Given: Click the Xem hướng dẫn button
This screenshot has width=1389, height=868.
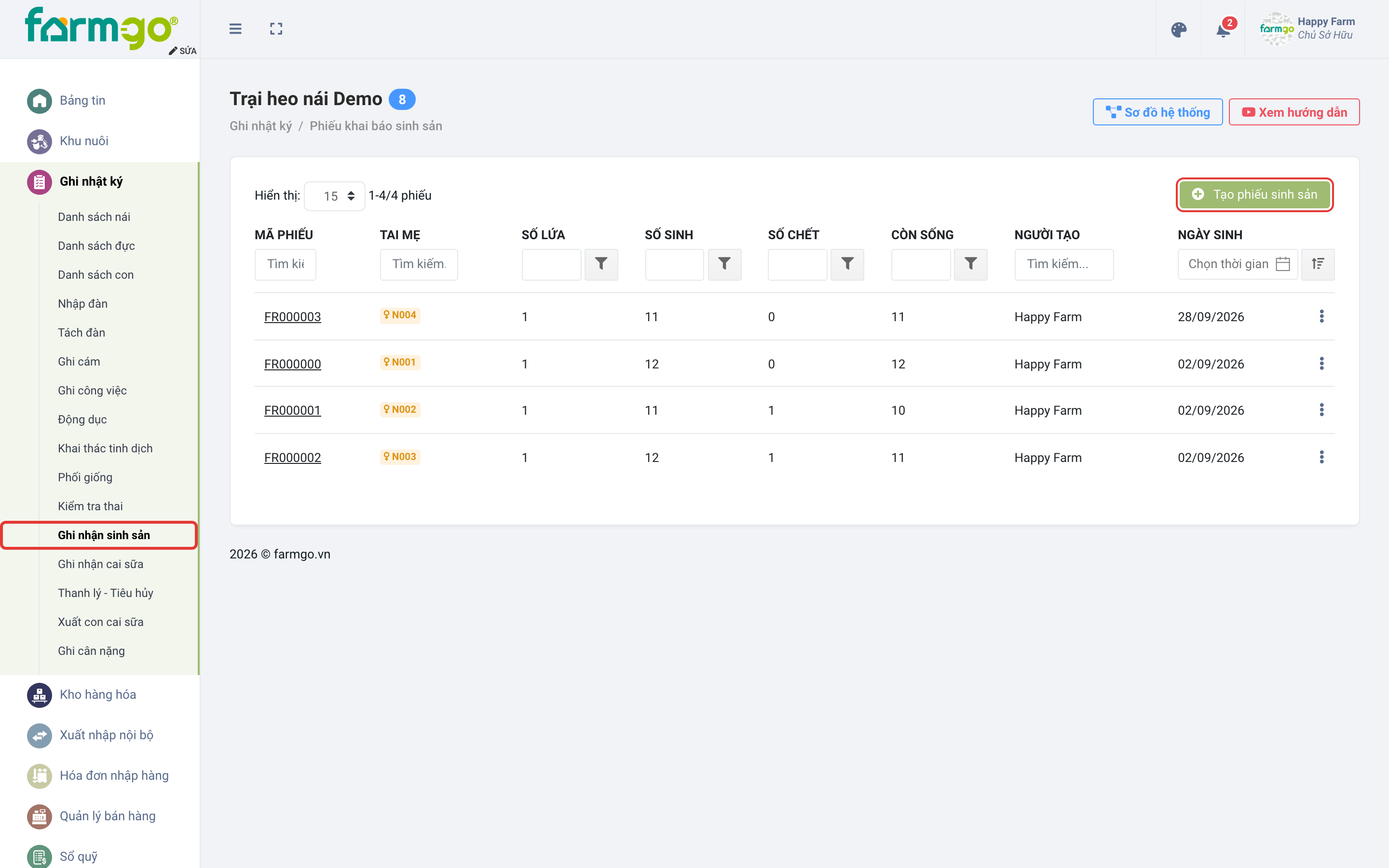Looking at the screenshot, I should 1294,112.
